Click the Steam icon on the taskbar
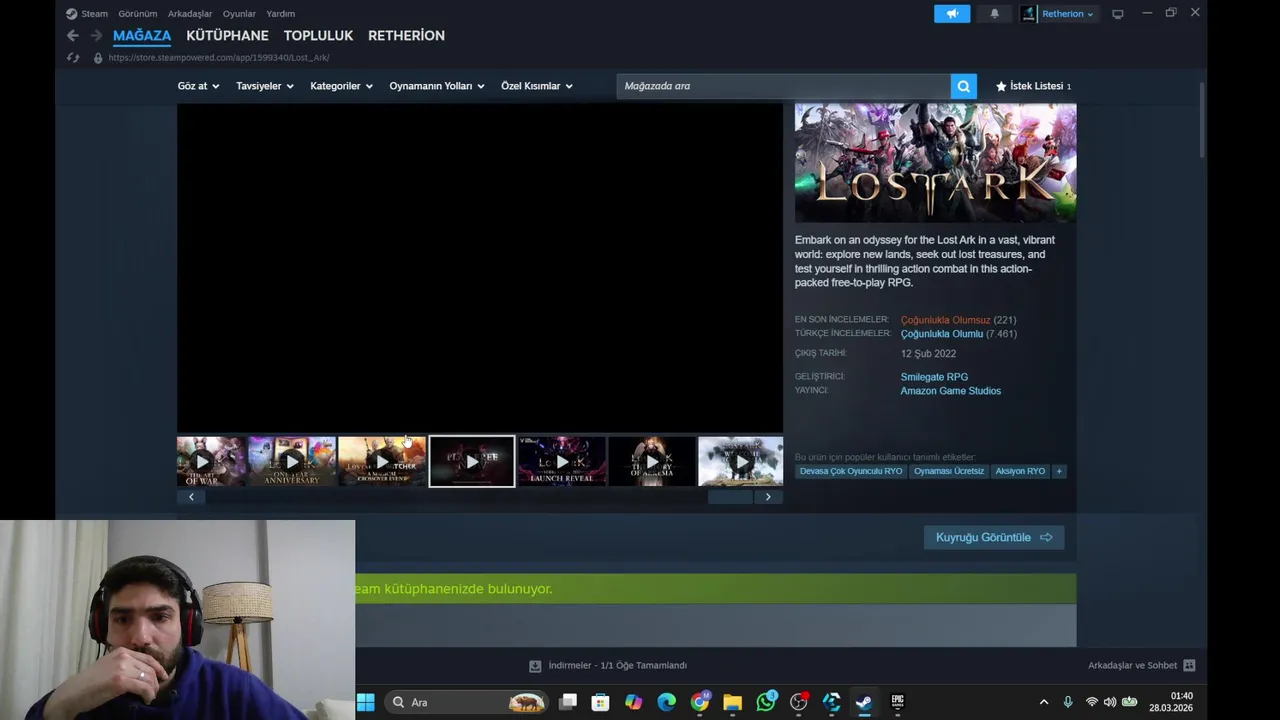This screenshot has width=1280, height=720. [x=864, y=702]
